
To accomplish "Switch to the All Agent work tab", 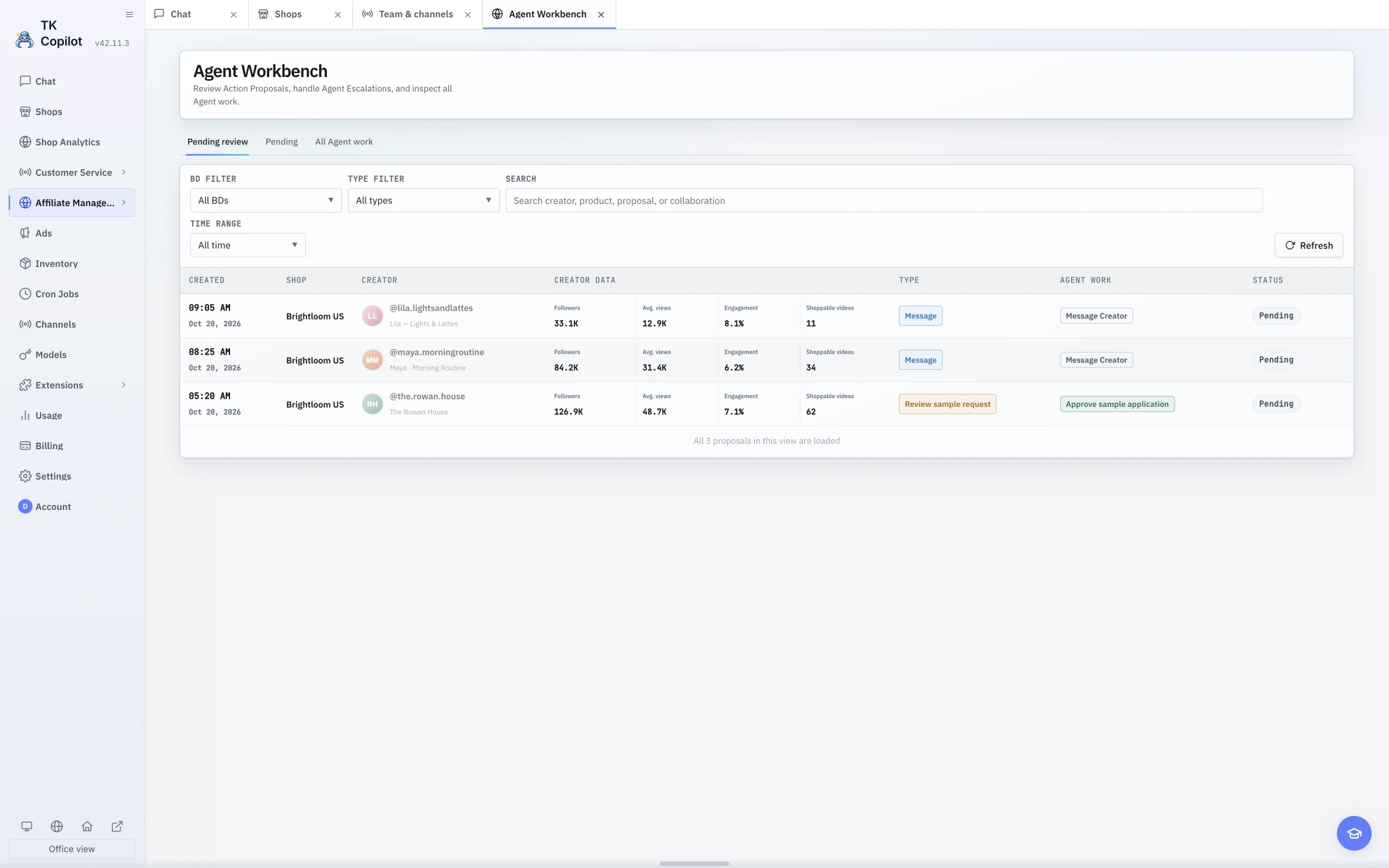I will tap(344, 142).
